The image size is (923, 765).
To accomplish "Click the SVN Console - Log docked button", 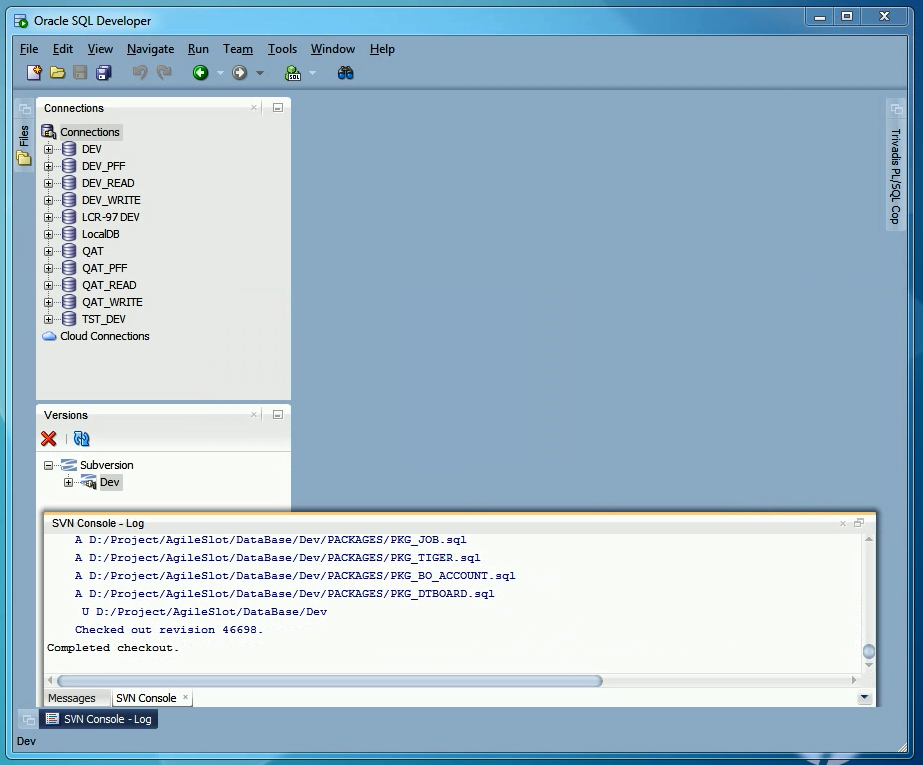I will click(x=98, y=719).
